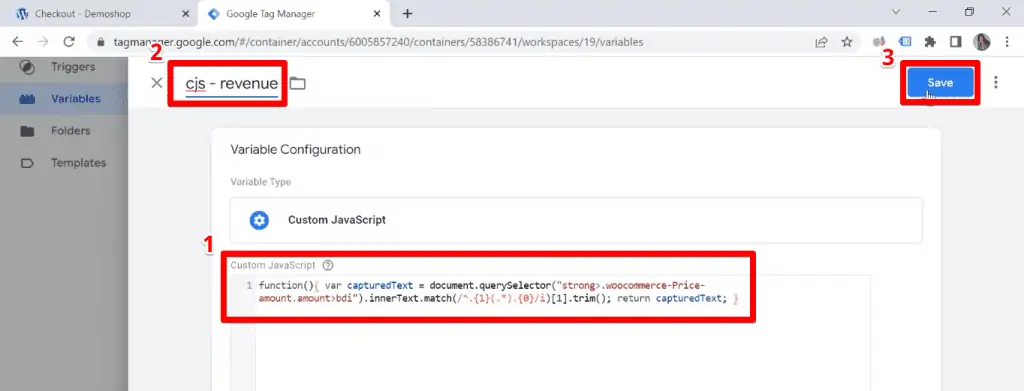The image size is (1024, 391).
Task: Click the share page icon in address bar
Action: (x=821, y=42)
